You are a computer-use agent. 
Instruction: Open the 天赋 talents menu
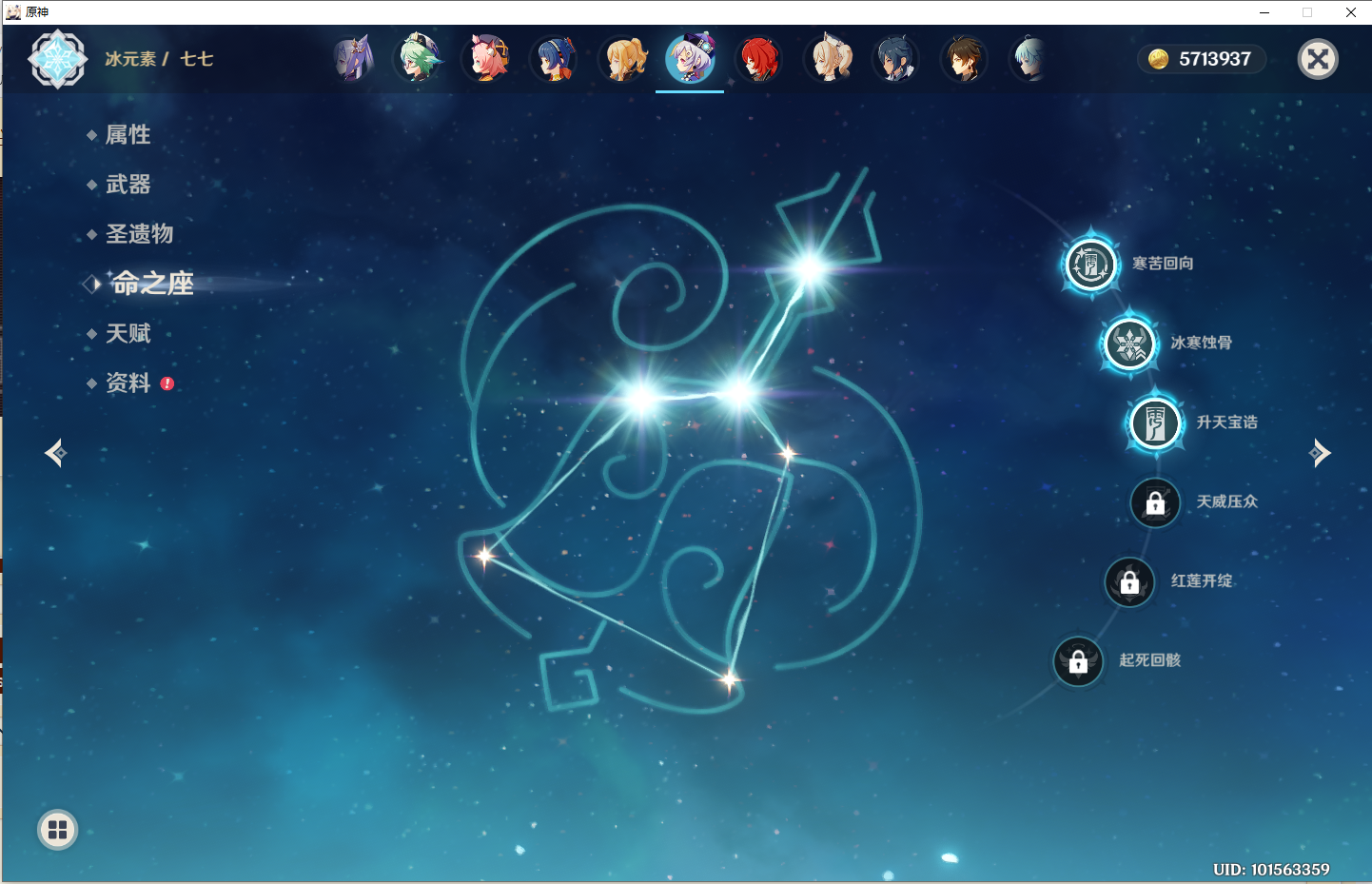pyautogui.click(x=128, y=334)
